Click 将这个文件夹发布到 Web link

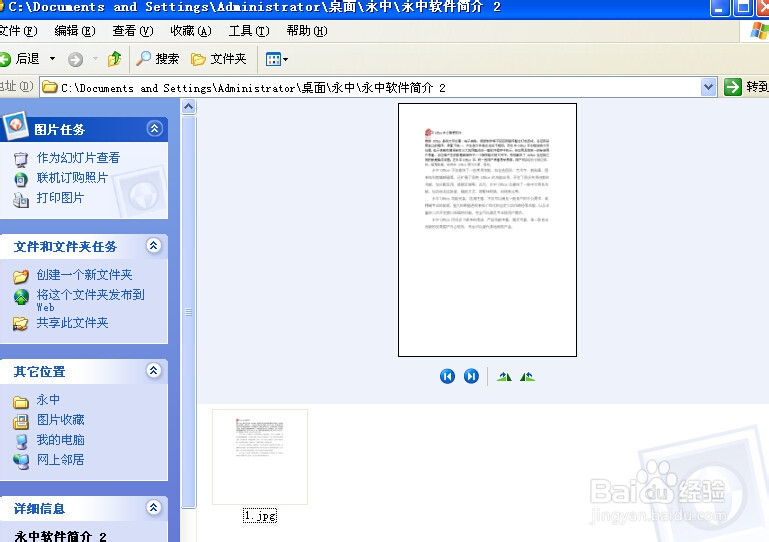[x=91, y=300]
